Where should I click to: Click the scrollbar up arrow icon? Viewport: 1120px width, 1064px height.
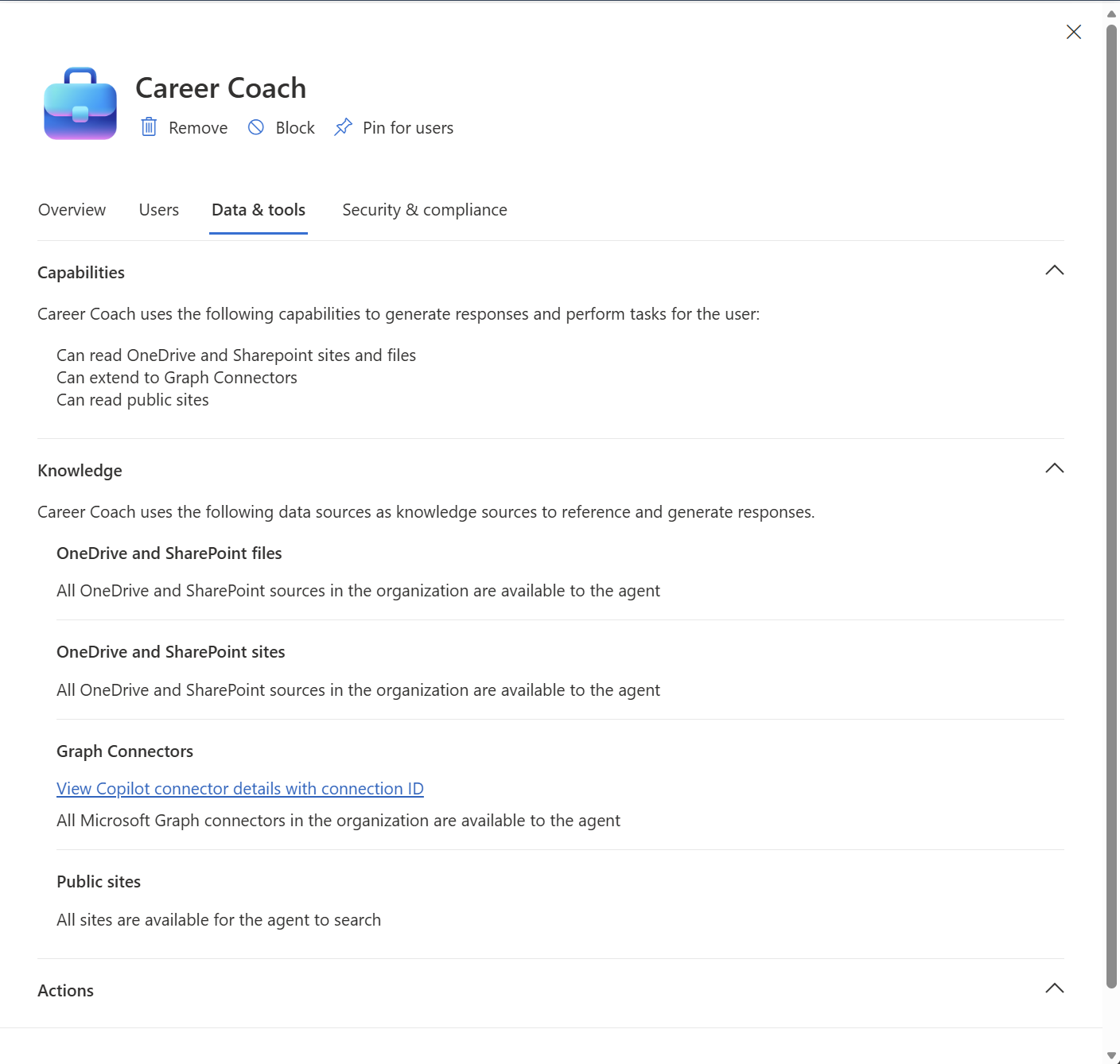tap(1111, 12)
